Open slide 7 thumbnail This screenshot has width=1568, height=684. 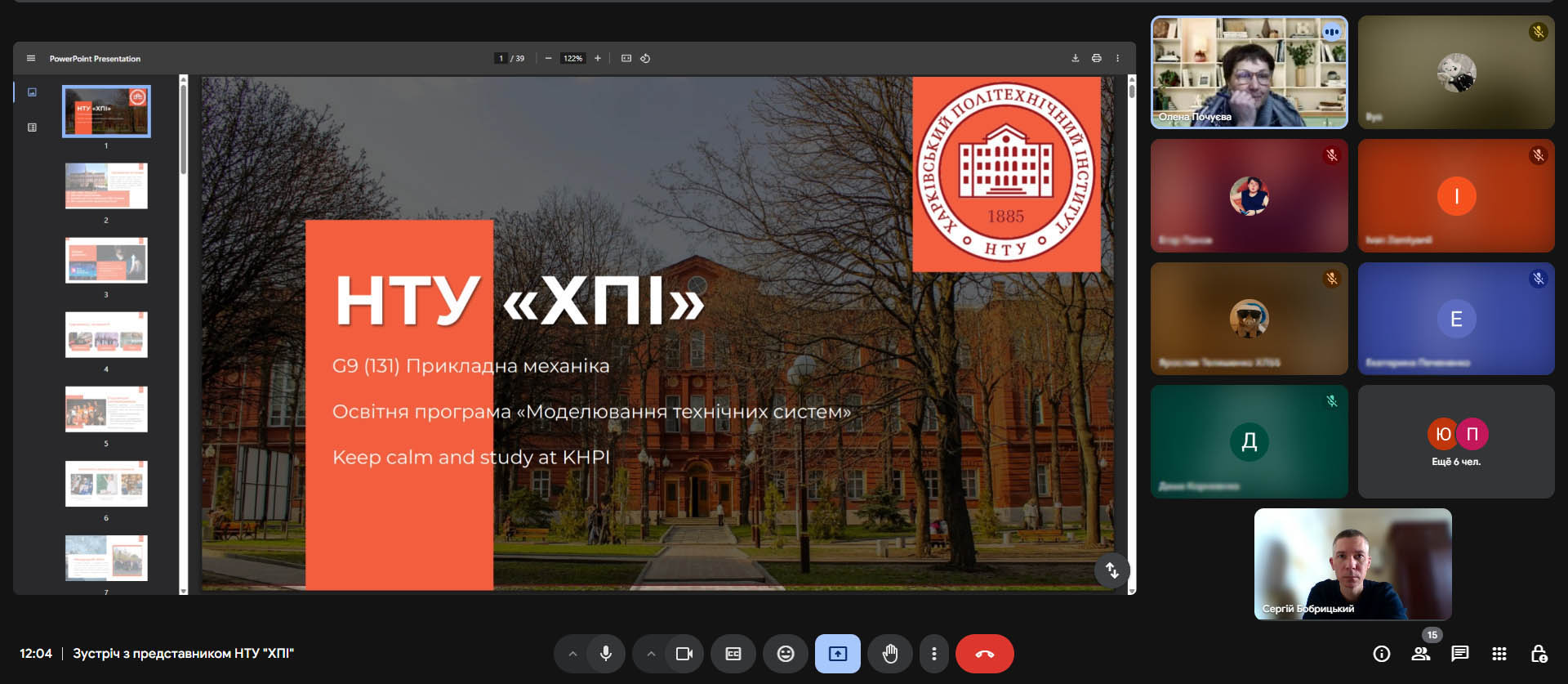tap(106, 557)
